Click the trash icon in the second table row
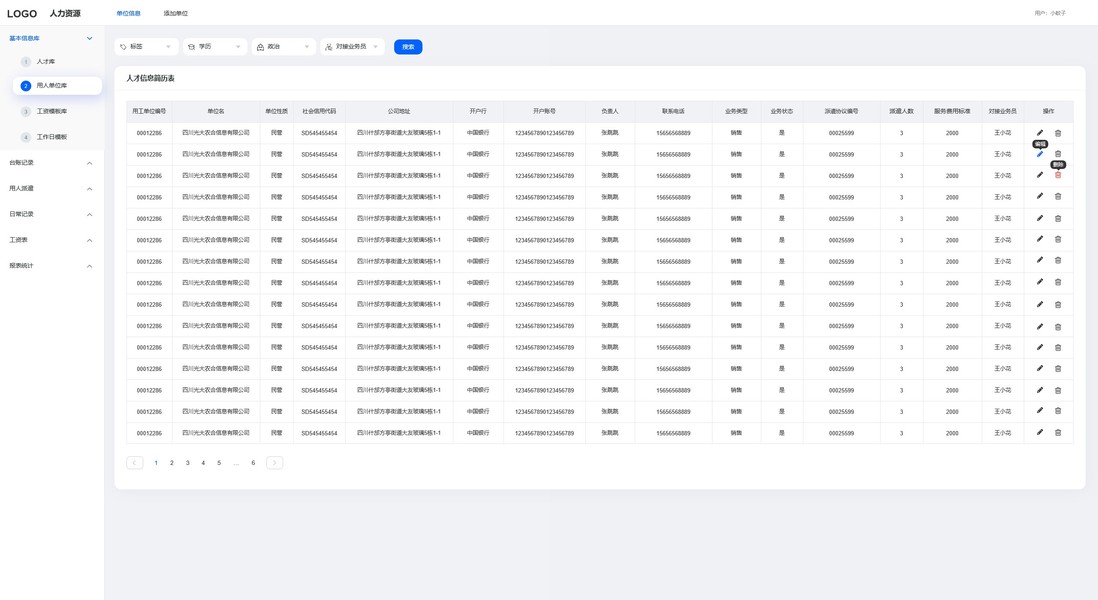Screen dimensions: 1098x600 [1058, 154]
